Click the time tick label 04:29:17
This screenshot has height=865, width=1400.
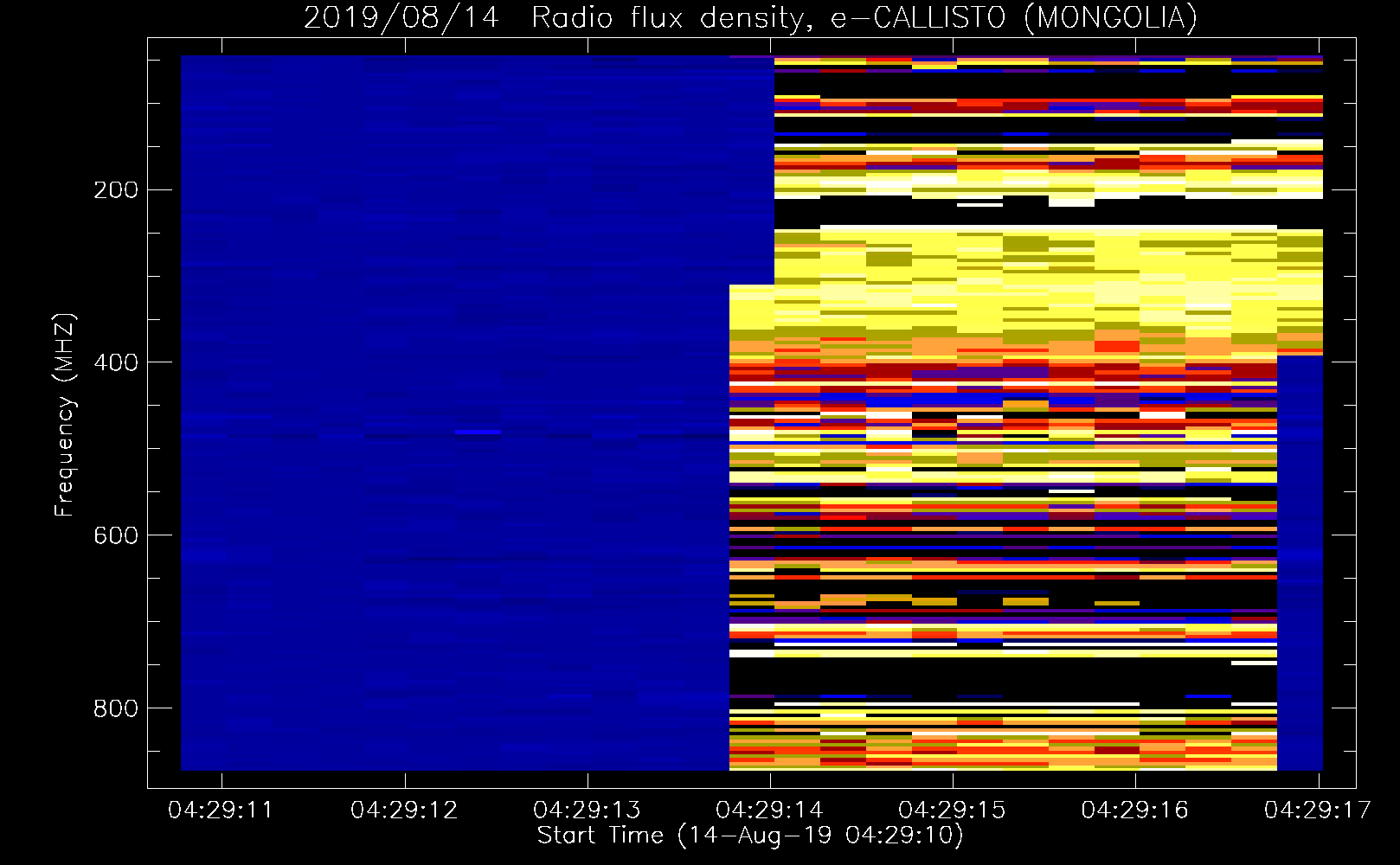1318,811
